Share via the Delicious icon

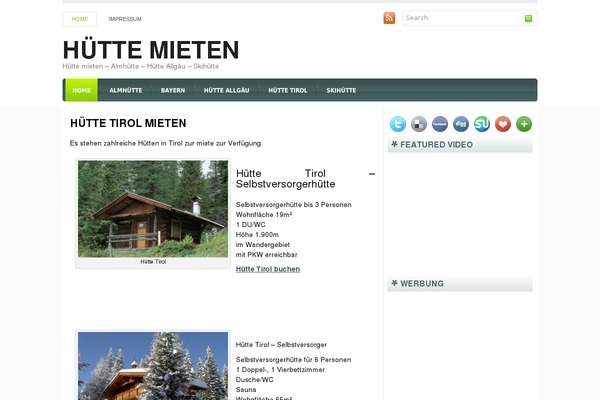(419, 124)
